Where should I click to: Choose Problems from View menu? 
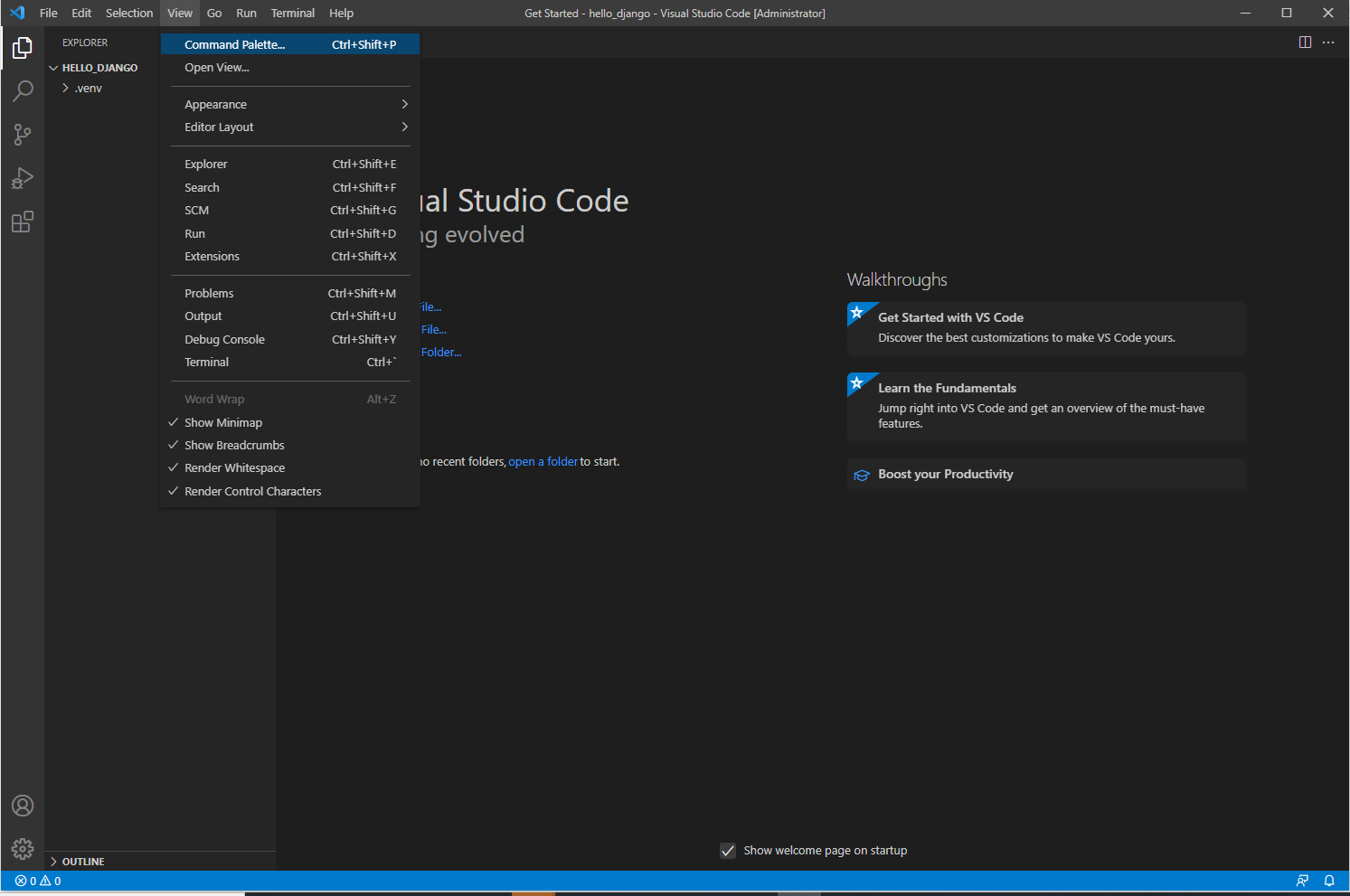[x=290, y=293]
